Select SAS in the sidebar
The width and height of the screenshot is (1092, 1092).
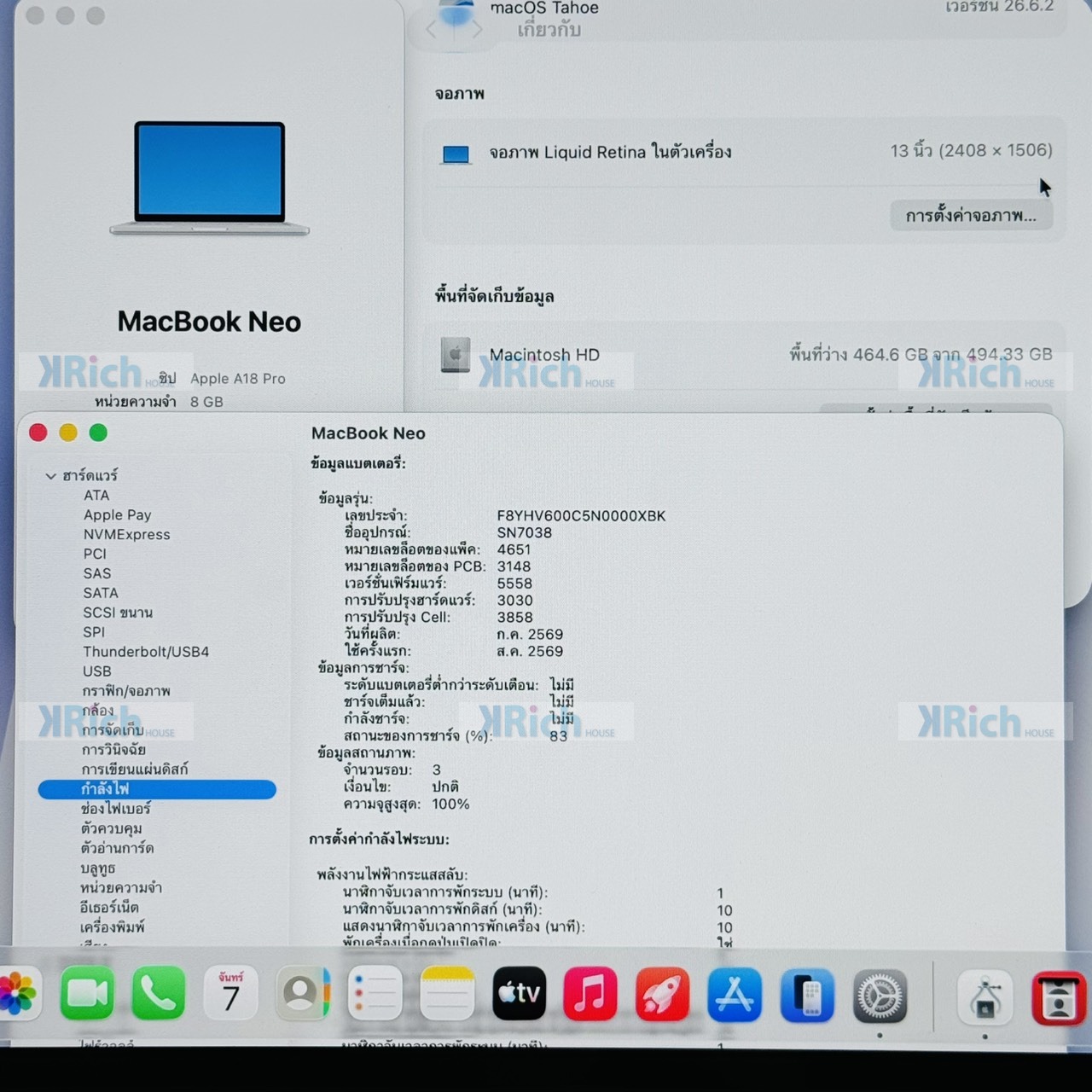[97, 574]
